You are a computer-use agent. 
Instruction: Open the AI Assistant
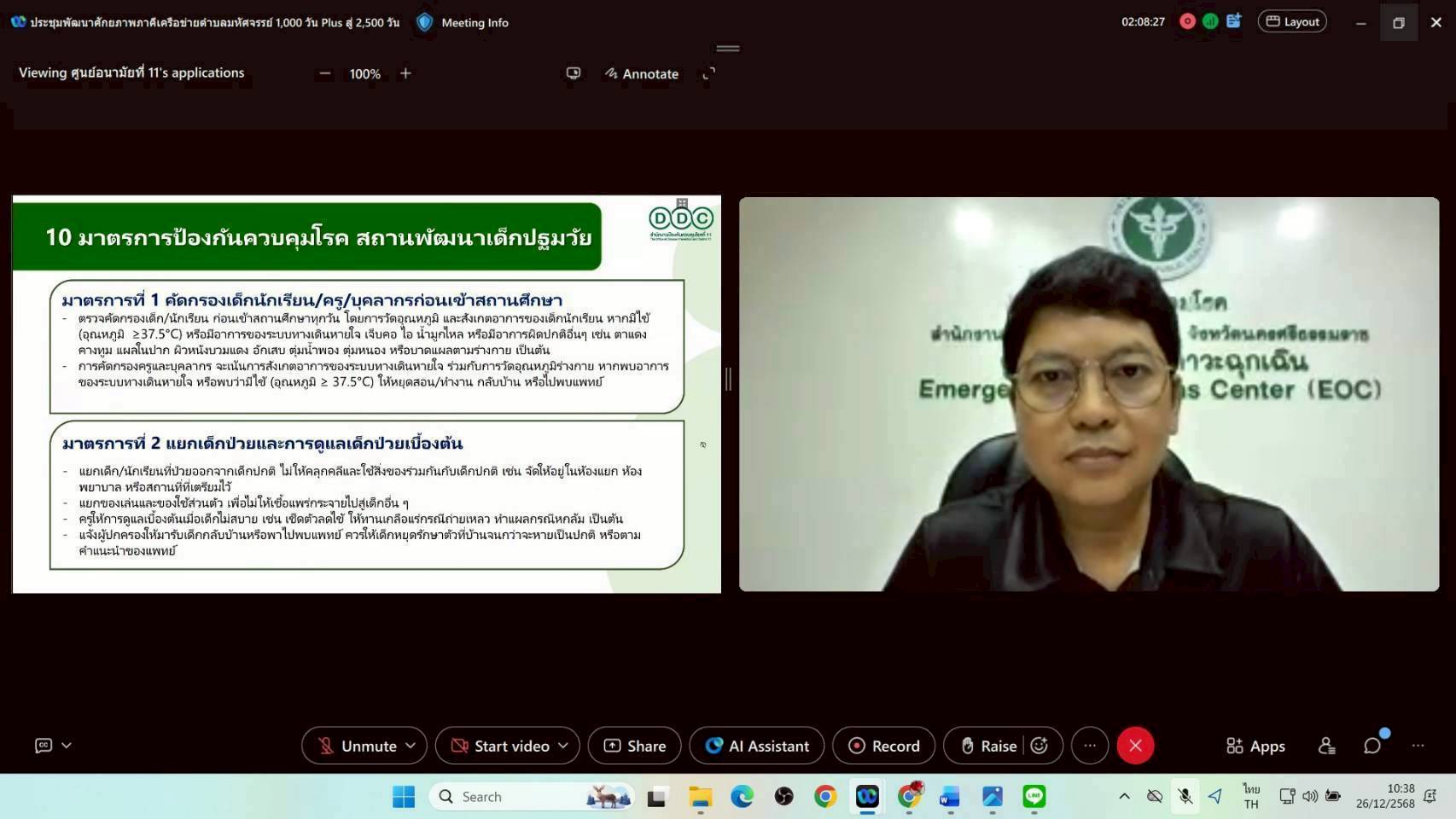click(756, 746)
